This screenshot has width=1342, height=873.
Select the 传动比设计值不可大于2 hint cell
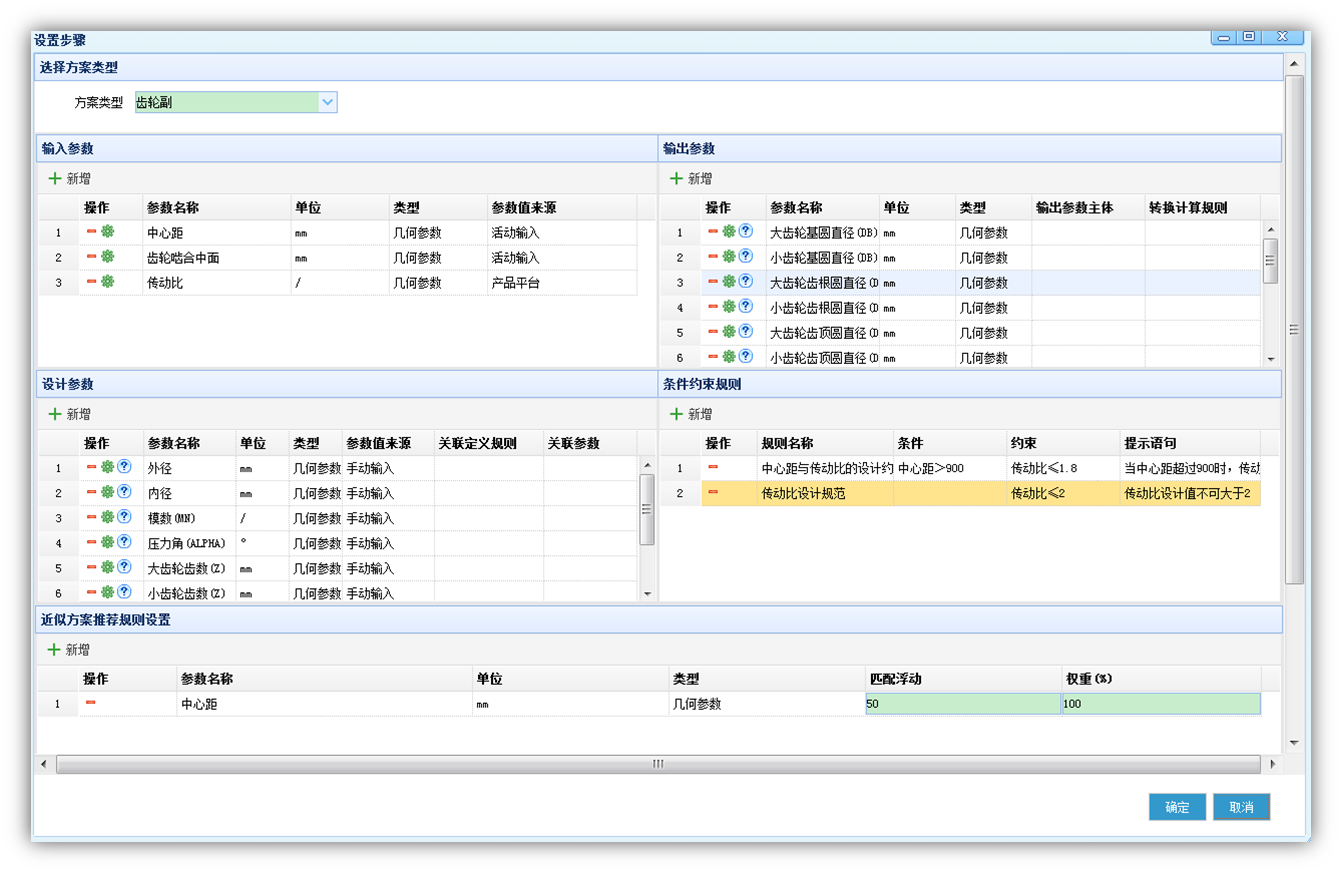click(x=1190, y=493)
